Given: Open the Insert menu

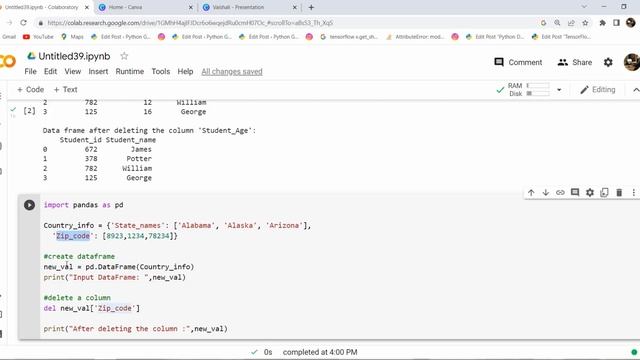Looking at the screenshot, I should click(x=98, y=71).
